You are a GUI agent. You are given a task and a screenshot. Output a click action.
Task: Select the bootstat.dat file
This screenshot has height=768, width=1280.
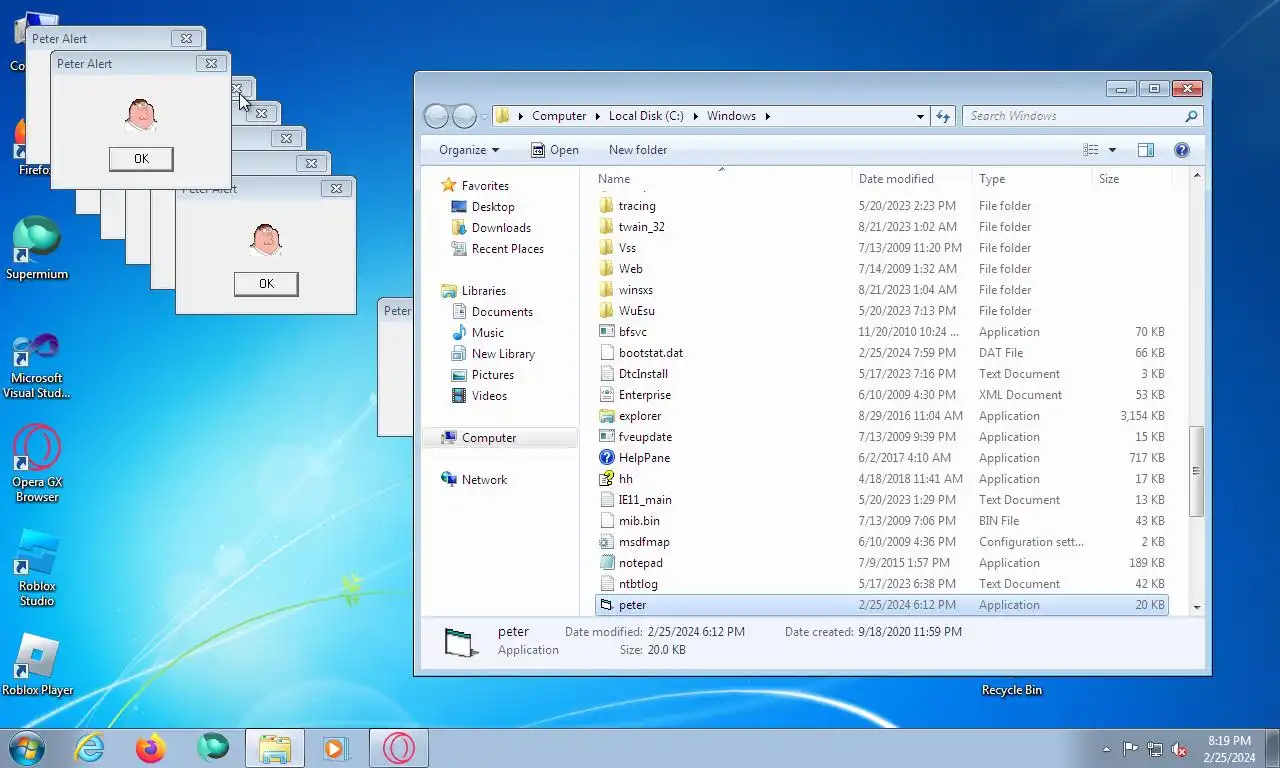coord(881,353)
